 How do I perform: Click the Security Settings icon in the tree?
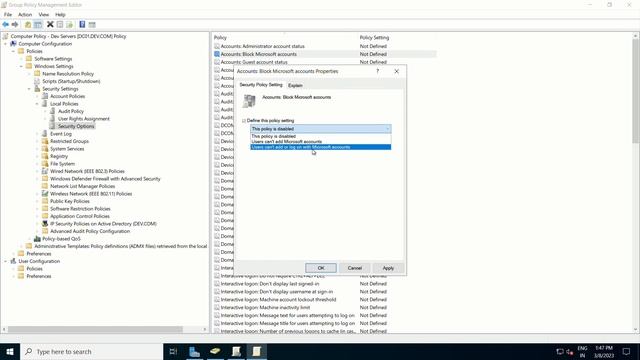[x=37, y=89]
